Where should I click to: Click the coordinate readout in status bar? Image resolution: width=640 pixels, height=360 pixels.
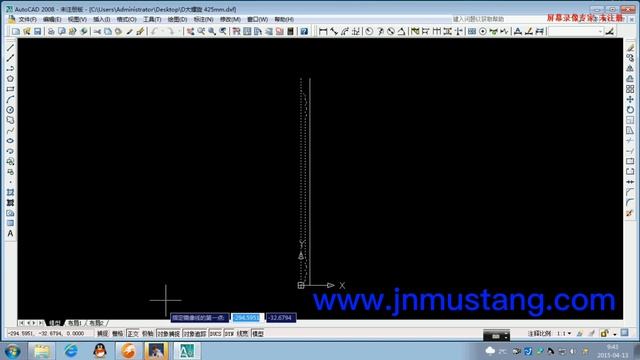tap(46, 333)
